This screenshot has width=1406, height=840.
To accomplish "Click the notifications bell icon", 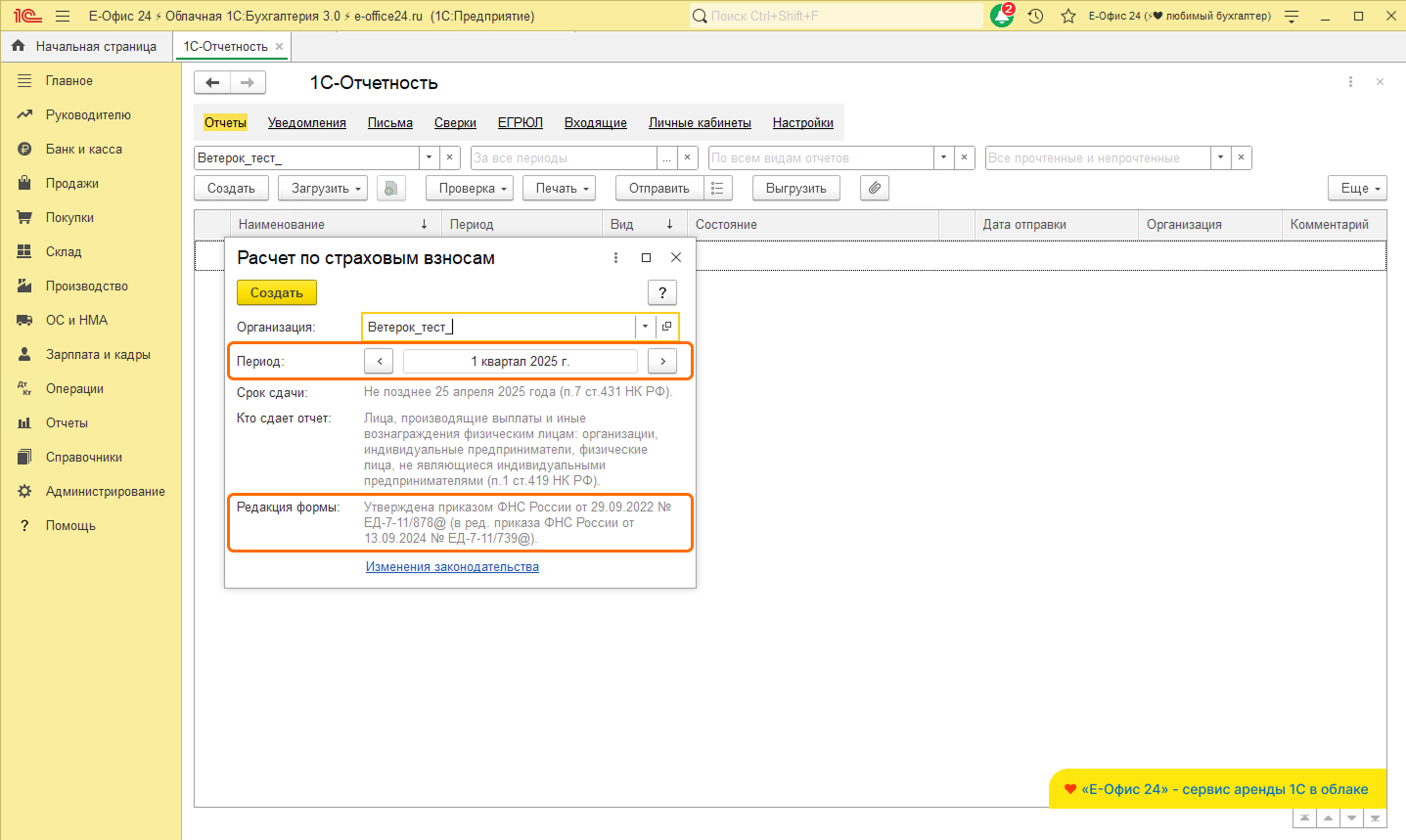I will click(1002, 16).
